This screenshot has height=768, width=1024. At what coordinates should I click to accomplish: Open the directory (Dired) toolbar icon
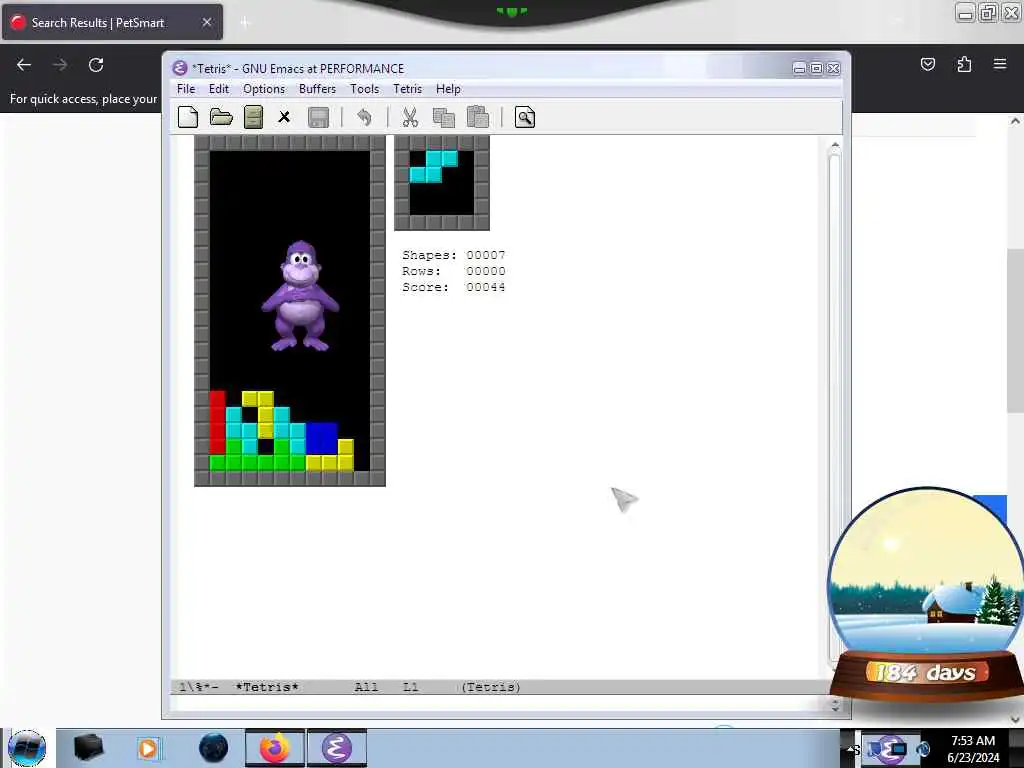tap(253, 118)
